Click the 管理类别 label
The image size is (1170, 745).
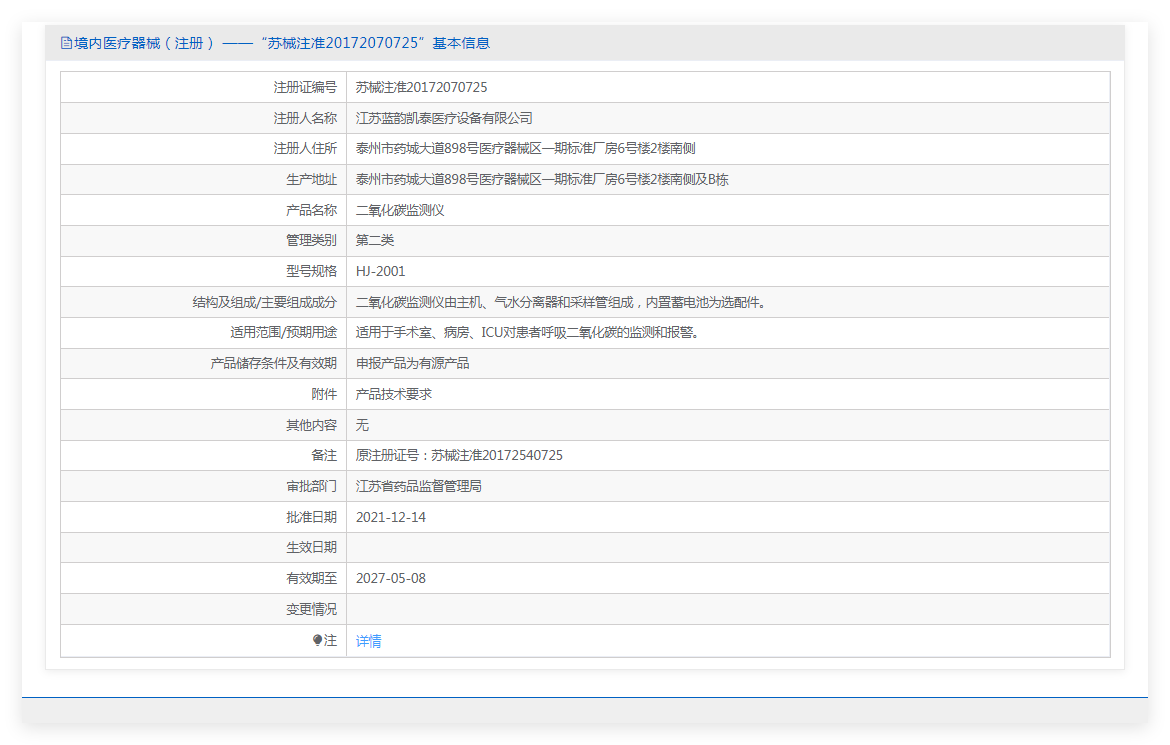pyautogui.click(x=311, y=240)
